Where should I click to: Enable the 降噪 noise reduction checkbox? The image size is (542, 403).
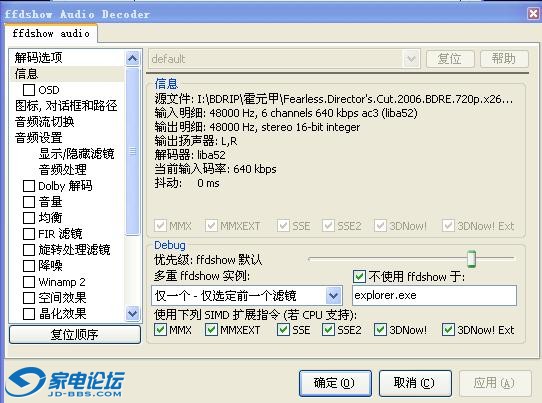point(29,266)
